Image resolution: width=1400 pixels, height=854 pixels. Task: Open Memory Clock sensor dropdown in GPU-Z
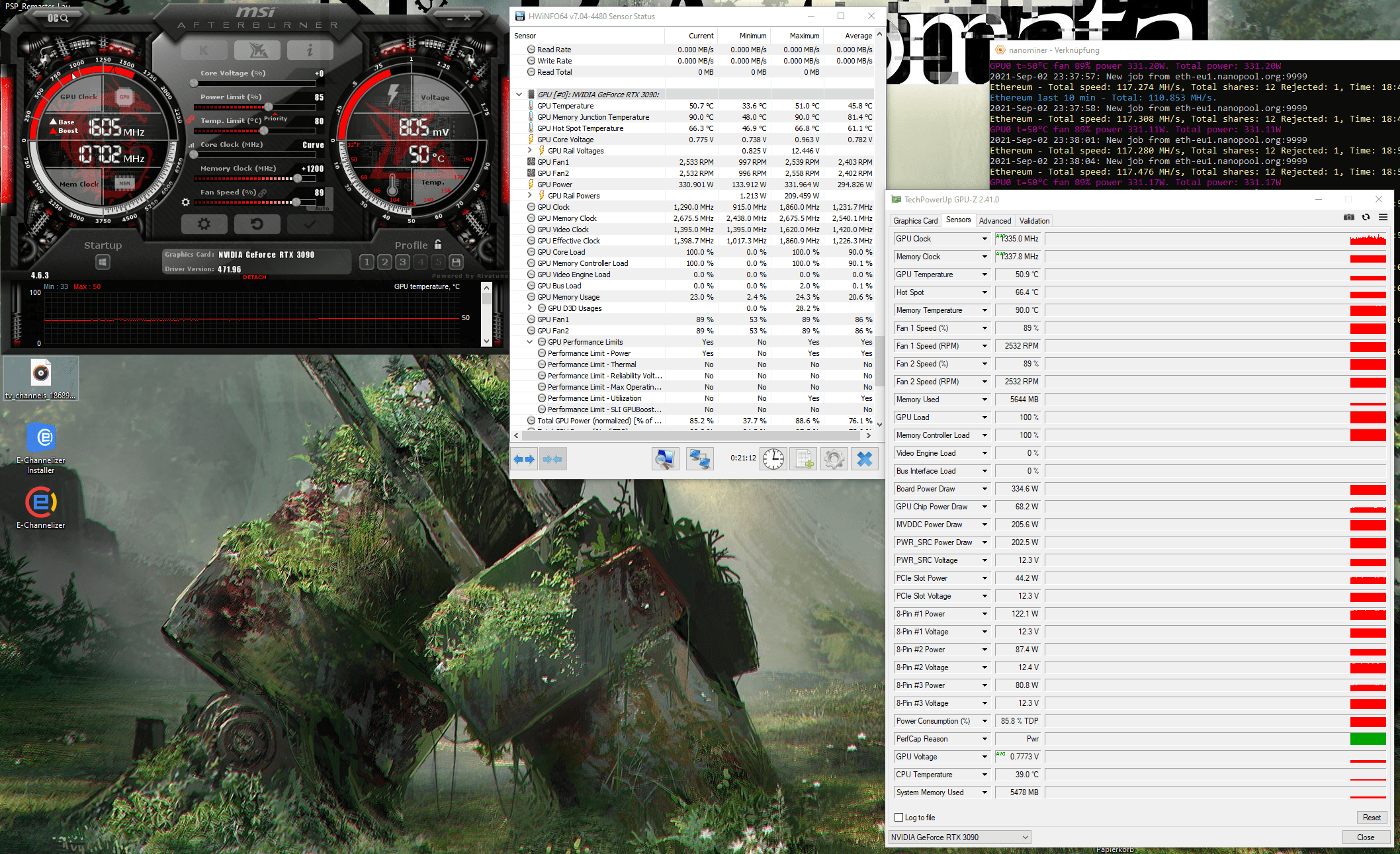click(x=984, y=257)
